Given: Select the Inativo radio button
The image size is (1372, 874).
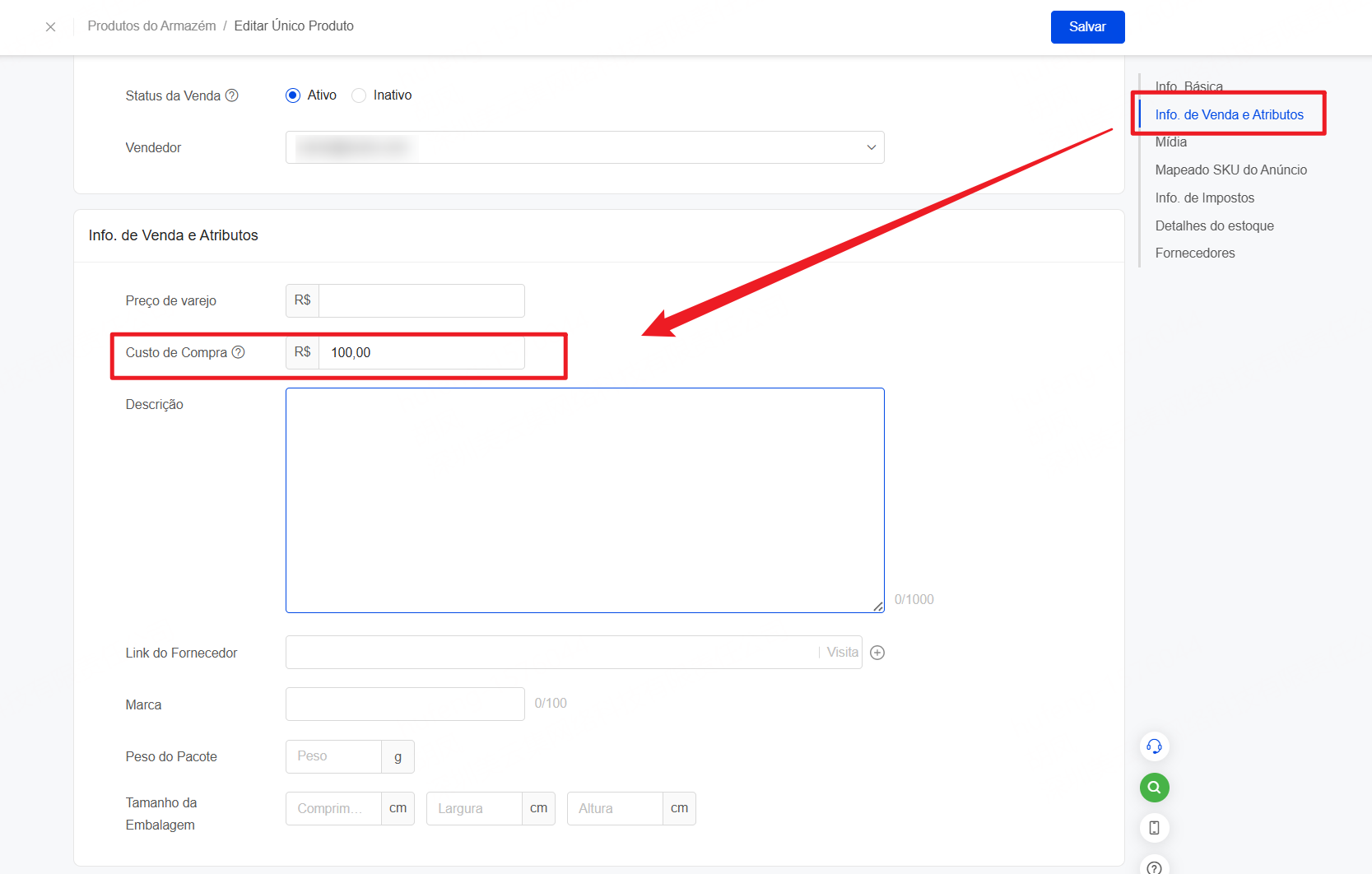Looking at the screenshot, I should [x=359, y=95].
